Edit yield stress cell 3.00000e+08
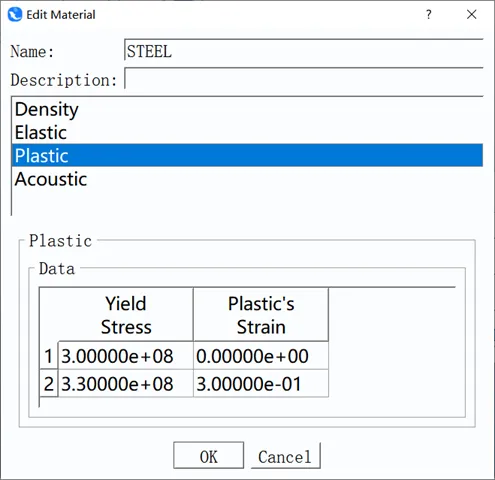 (x=126, y=356)
